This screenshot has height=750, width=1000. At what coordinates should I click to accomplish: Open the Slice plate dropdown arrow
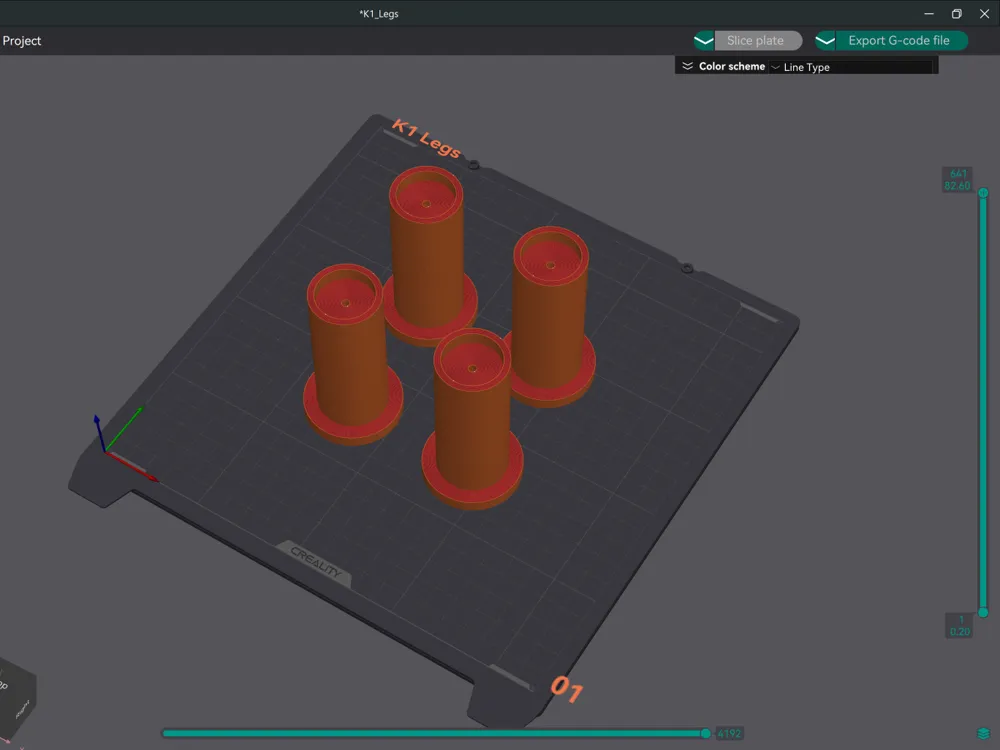tap(704, 41)
